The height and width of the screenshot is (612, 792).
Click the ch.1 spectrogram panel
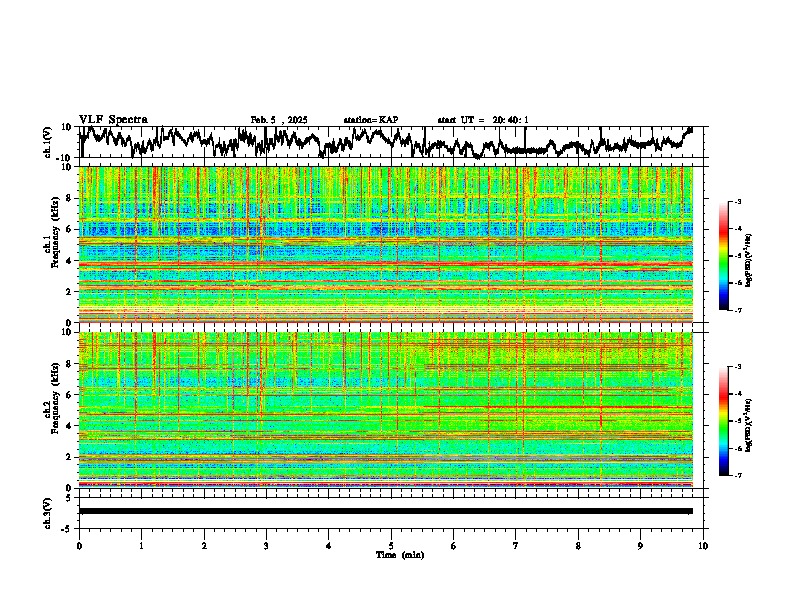pos(386,244)
